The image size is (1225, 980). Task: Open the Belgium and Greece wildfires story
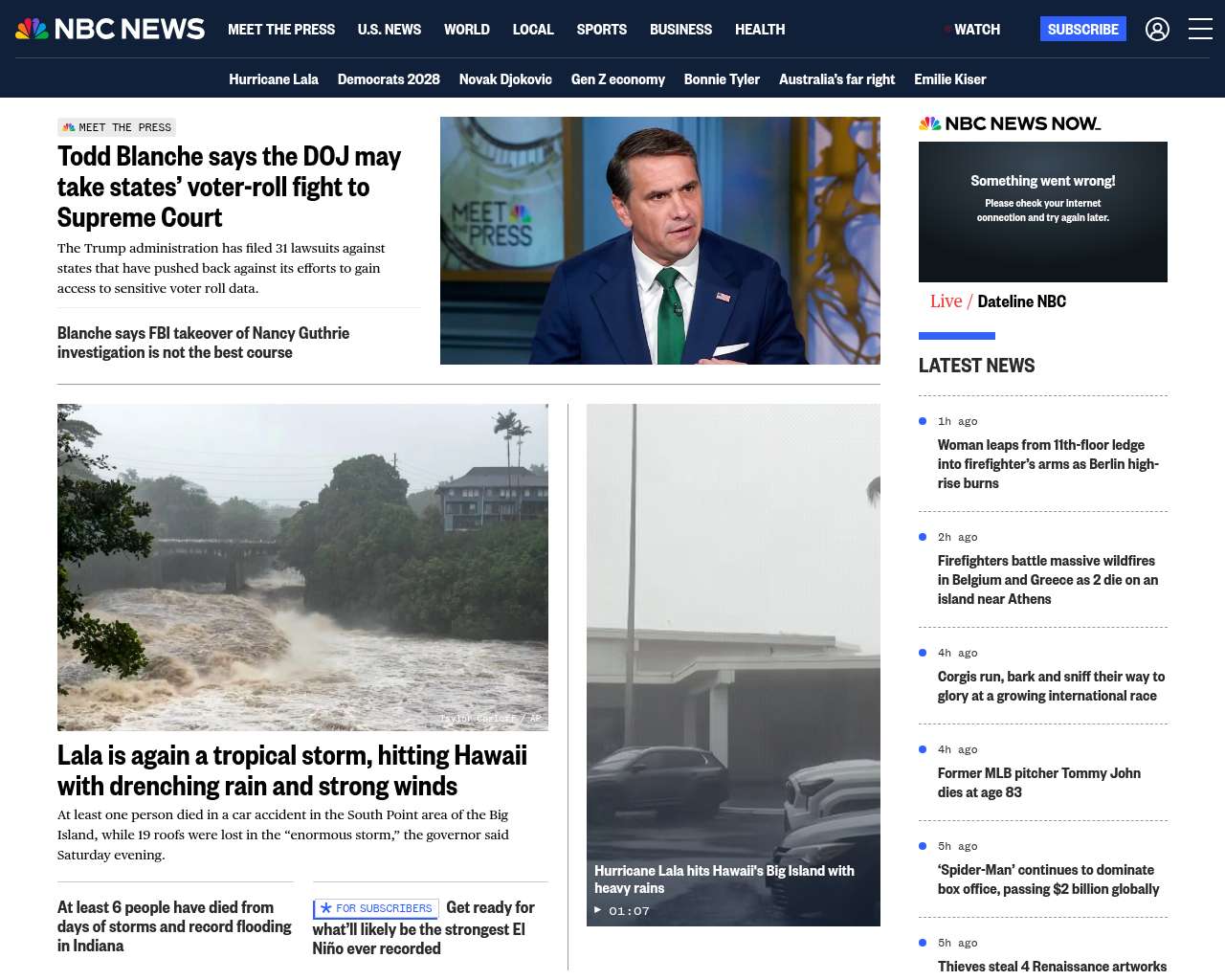[x=1048, y=580]
